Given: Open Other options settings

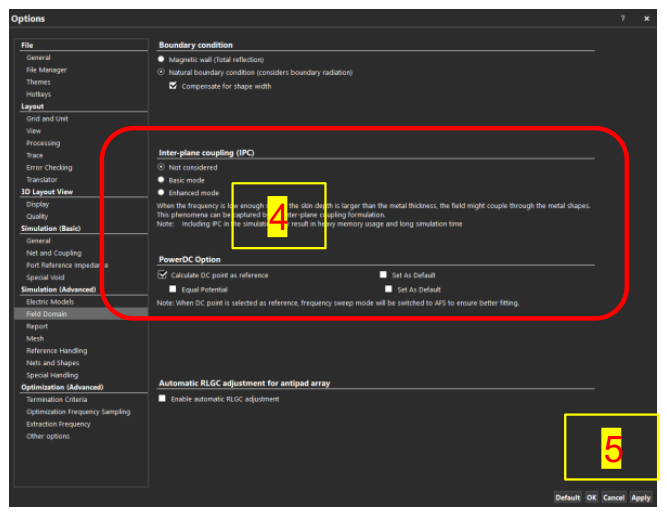Looking at the screenshot, I should click(x=48, y=436).
